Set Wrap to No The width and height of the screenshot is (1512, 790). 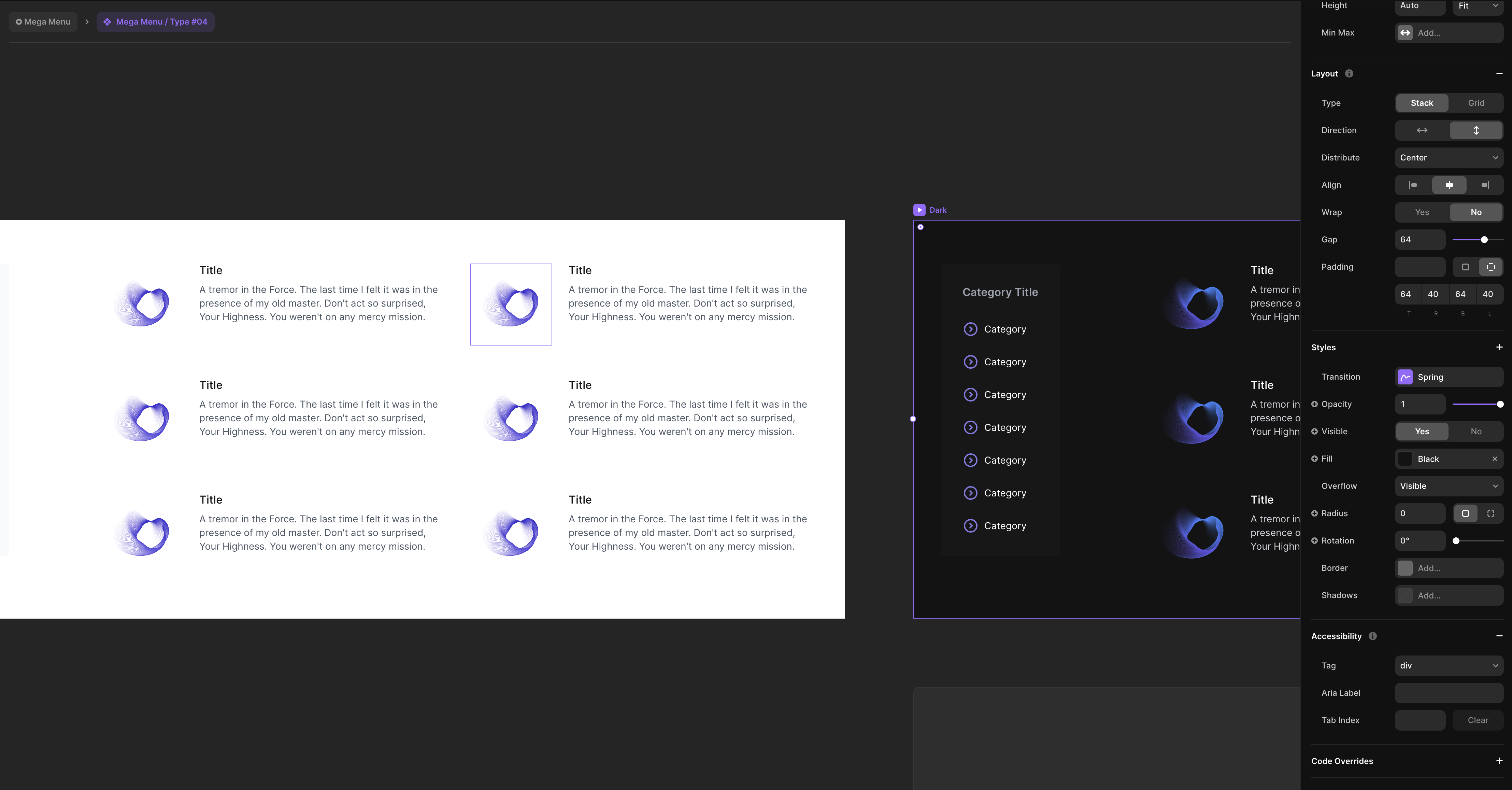(x=1475, y=212)
